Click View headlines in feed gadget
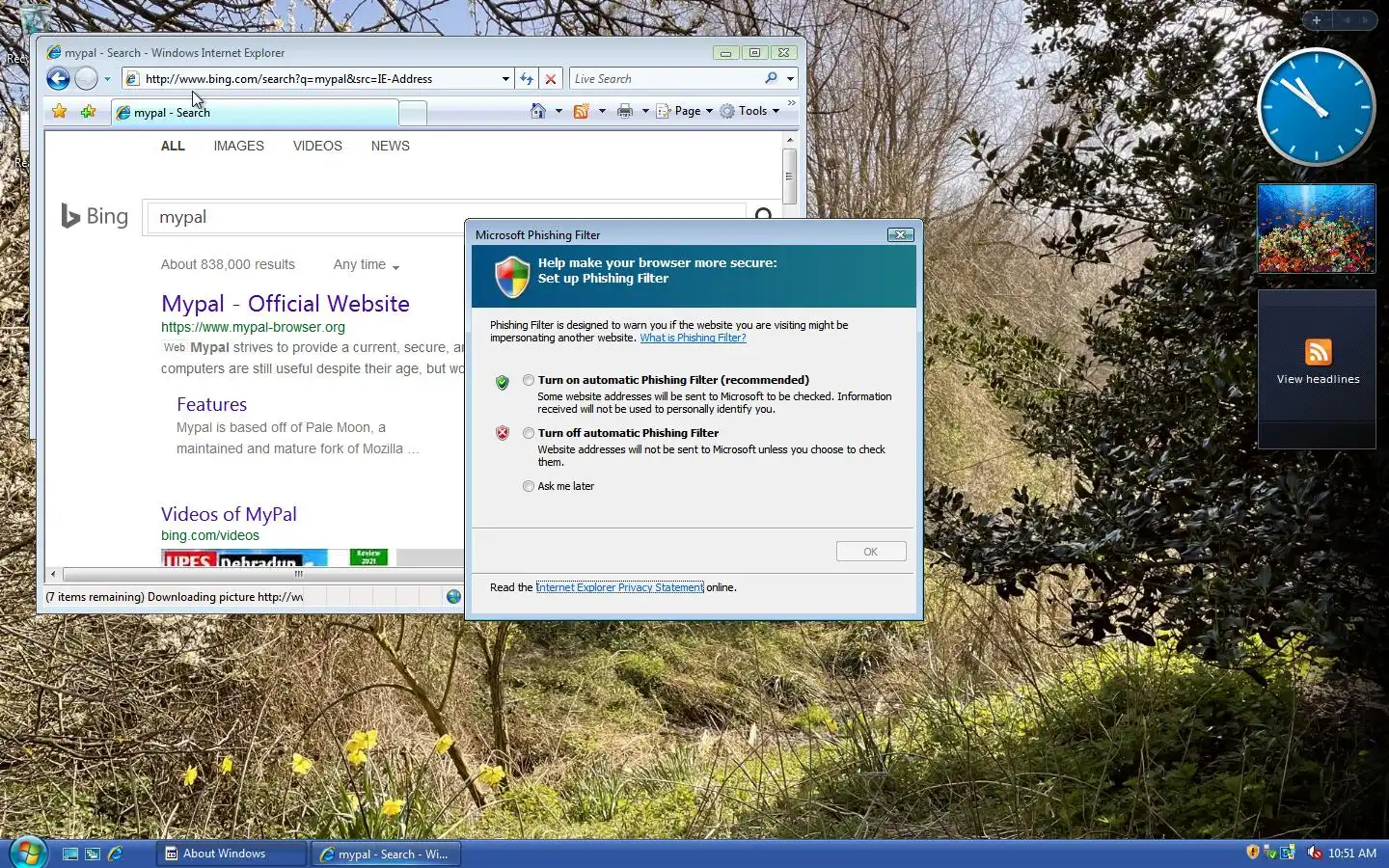The image size is (1389, 868). pos(1318,379)
